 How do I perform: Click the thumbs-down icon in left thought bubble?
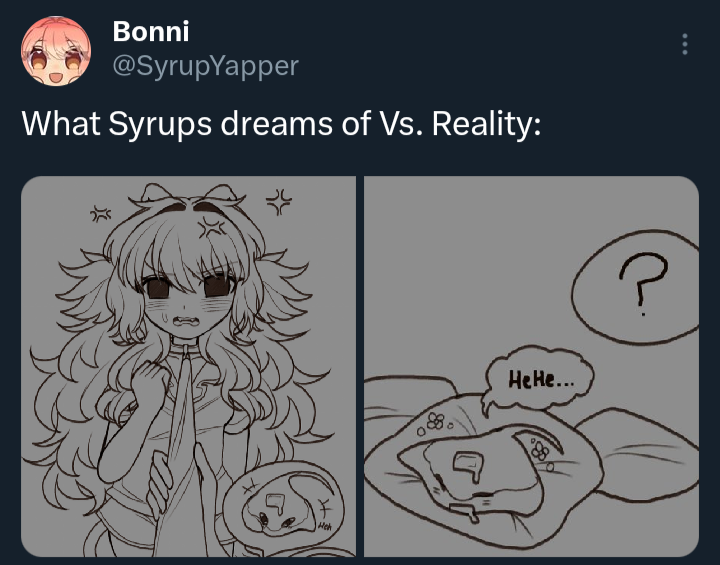(275, 503)
